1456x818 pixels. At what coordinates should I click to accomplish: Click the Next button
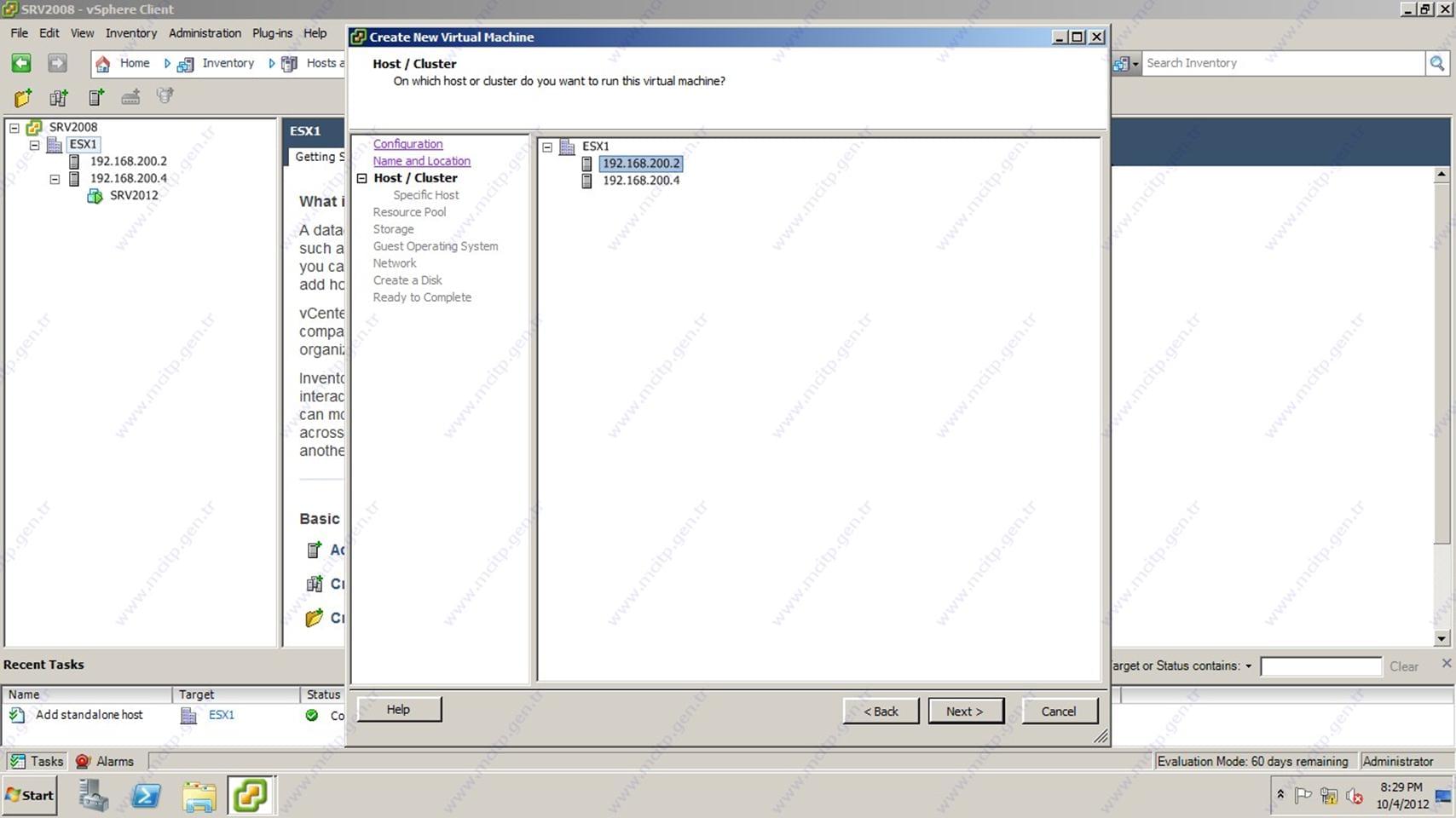pyautogui.click(x=965, y=711)
